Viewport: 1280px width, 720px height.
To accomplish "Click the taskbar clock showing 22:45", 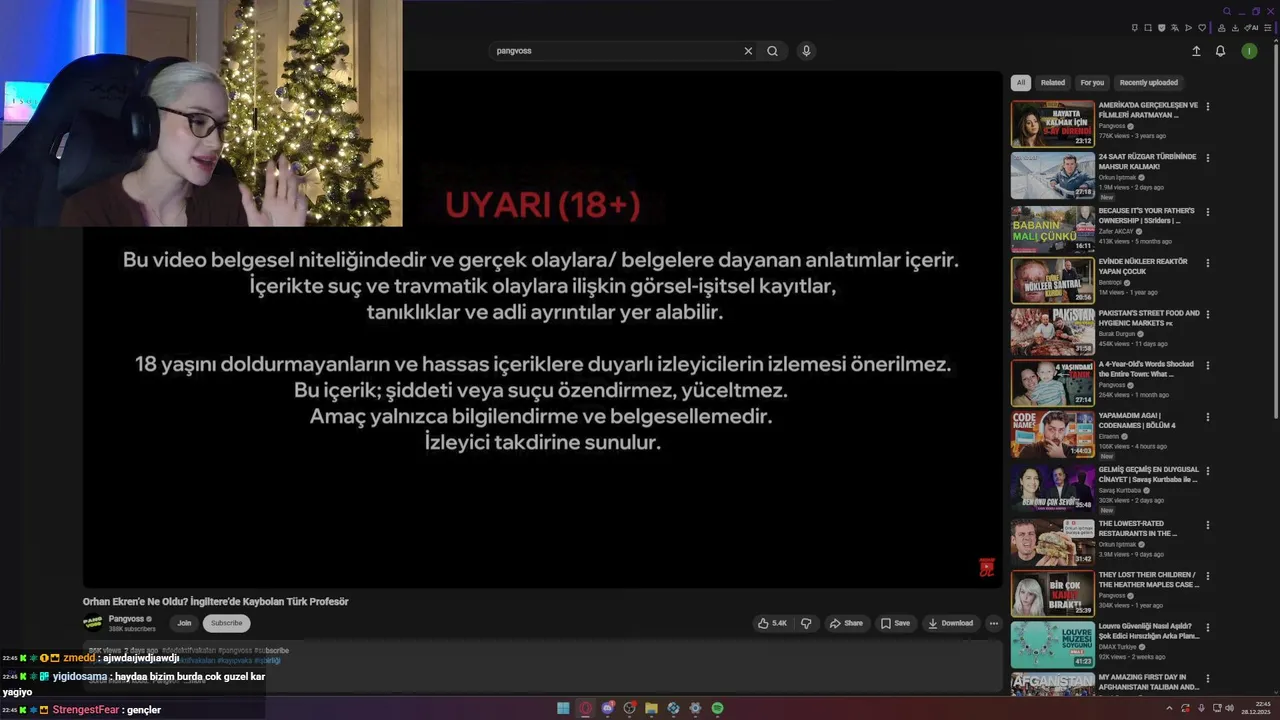I will (1256, 708).
